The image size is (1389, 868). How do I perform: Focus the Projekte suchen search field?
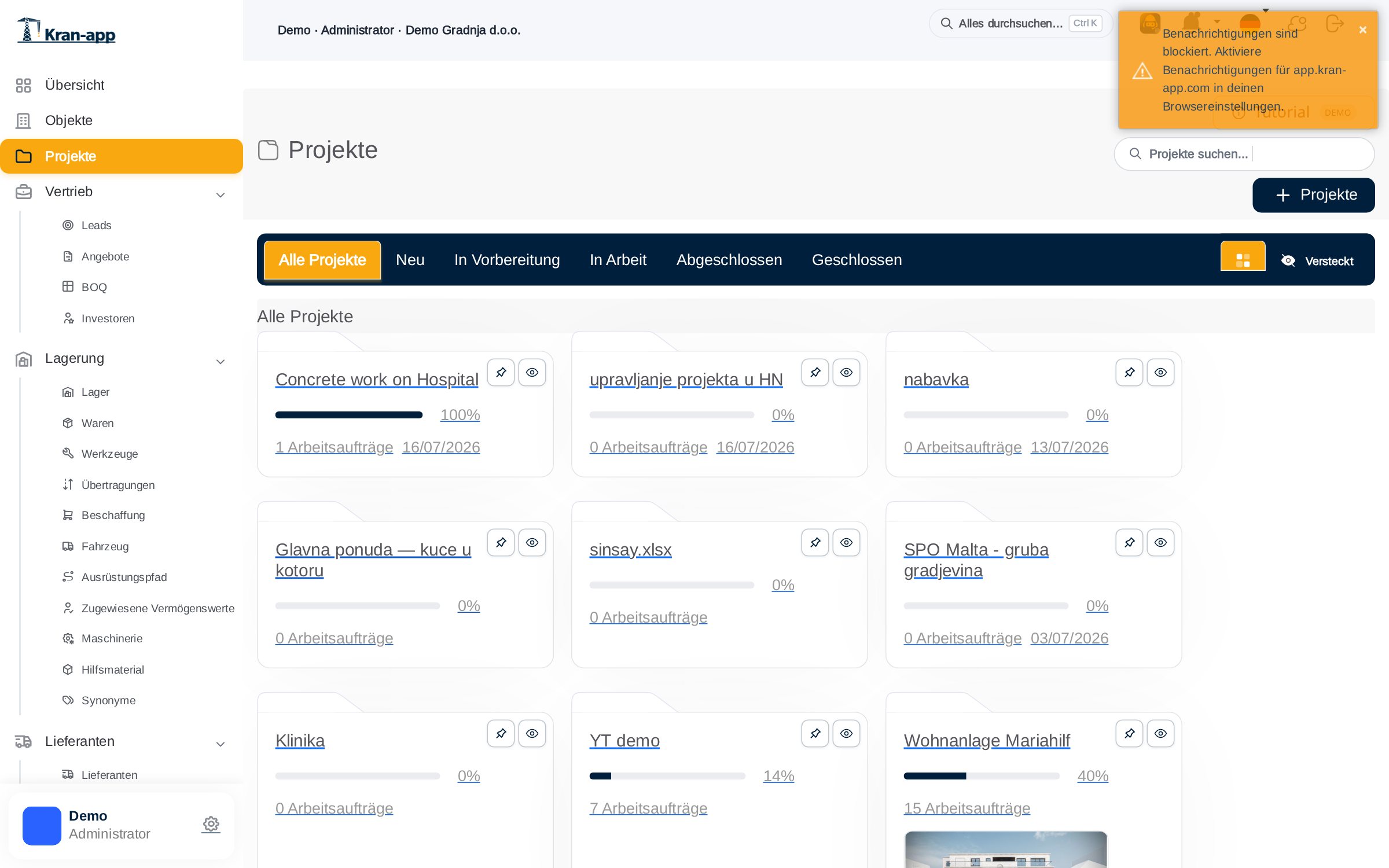point(1244,154)
